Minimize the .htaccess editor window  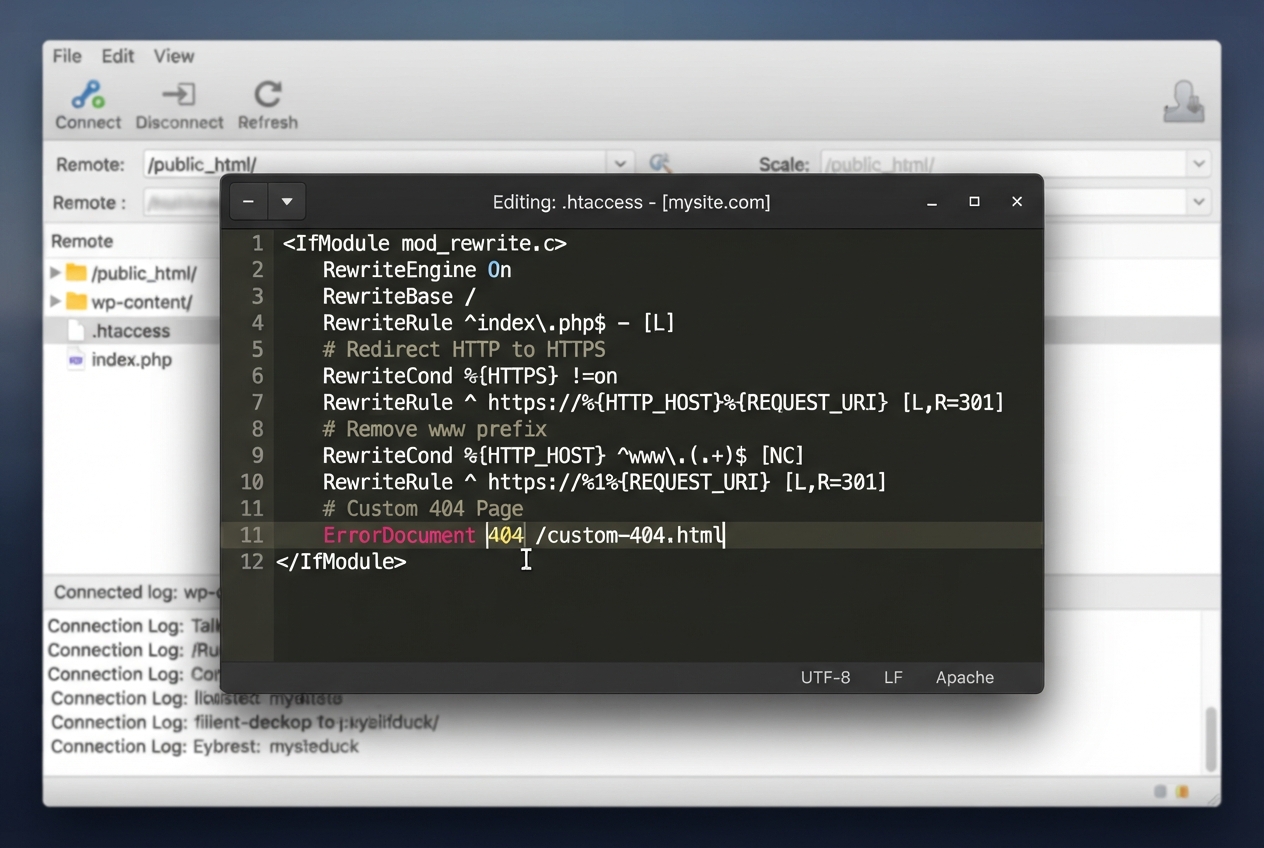pos(932,202)
